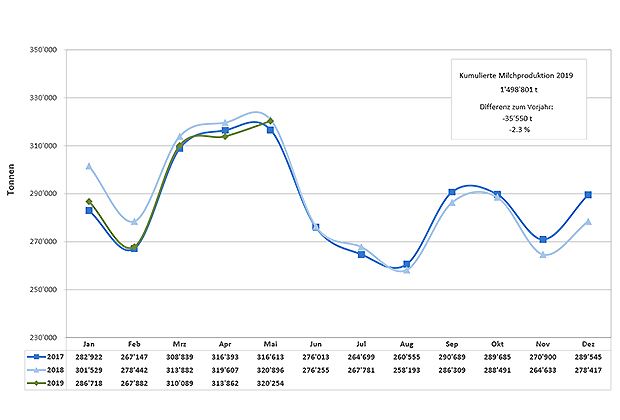Select the 2018 February triangle data point
Screen dimensions: 620x420
(x=134, y=222)
